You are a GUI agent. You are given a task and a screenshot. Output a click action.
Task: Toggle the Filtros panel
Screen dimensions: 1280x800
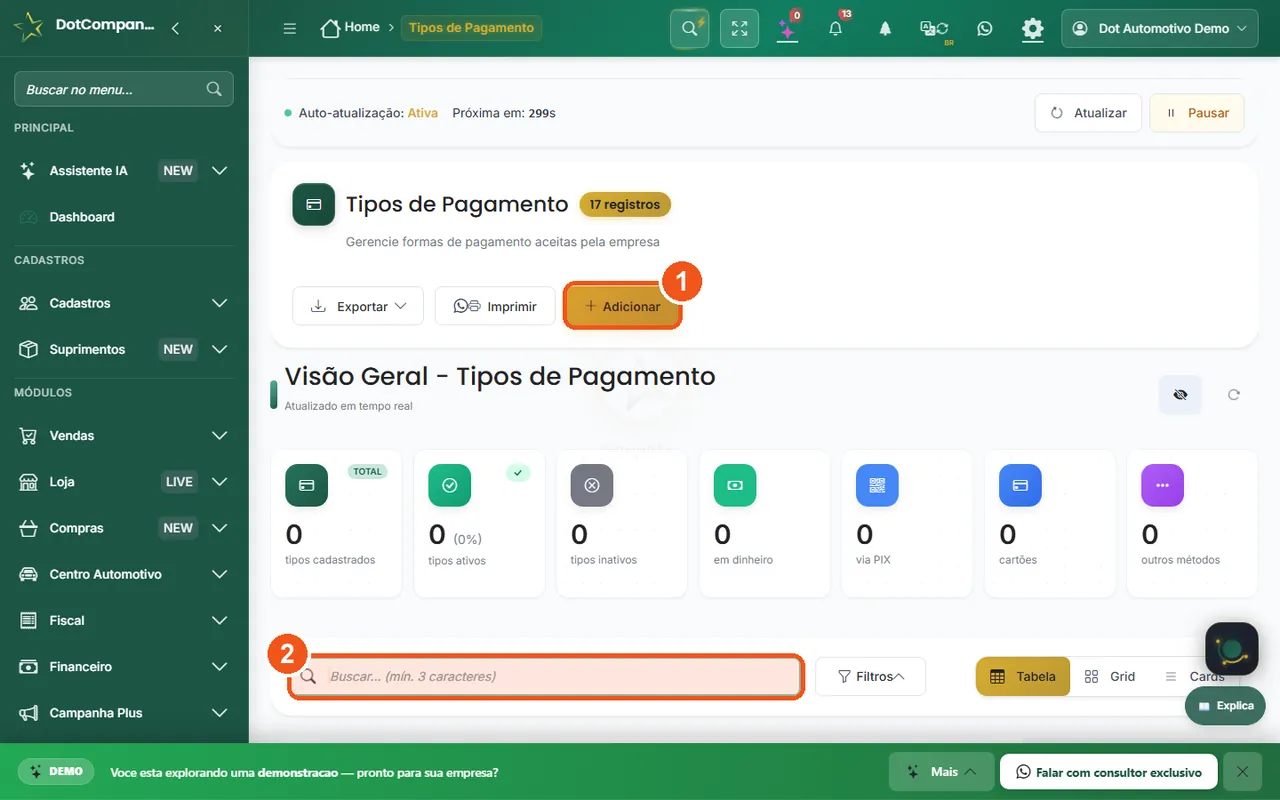871,676
